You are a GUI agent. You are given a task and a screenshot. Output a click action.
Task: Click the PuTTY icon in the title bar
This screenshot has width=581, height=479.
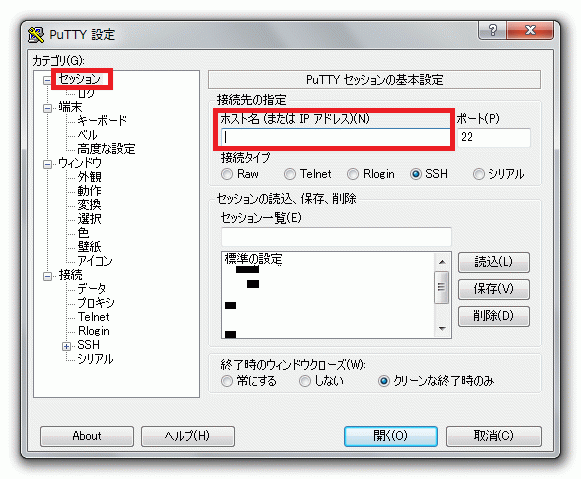[36, 34]
